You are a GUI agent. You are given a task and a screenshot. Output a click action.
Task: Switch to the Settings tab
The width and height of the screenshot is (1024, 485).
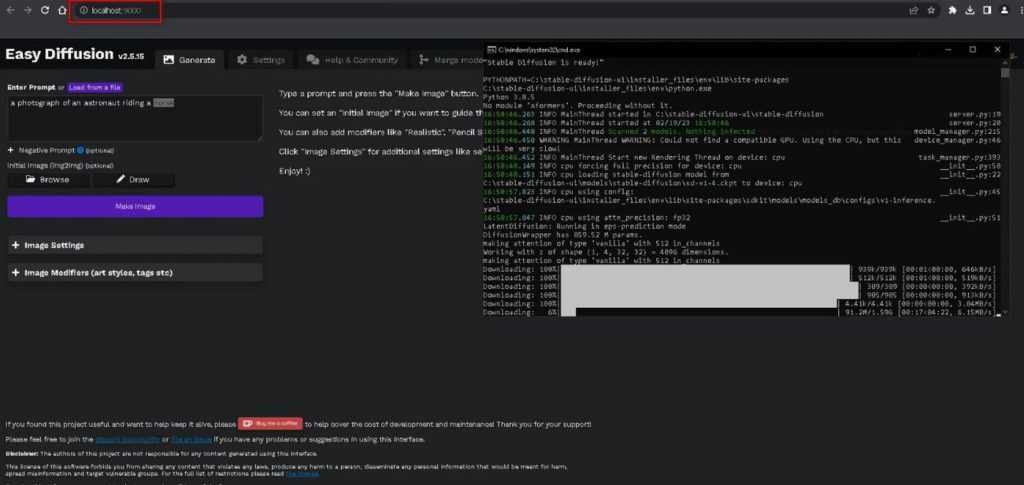(x=260, y=60)
